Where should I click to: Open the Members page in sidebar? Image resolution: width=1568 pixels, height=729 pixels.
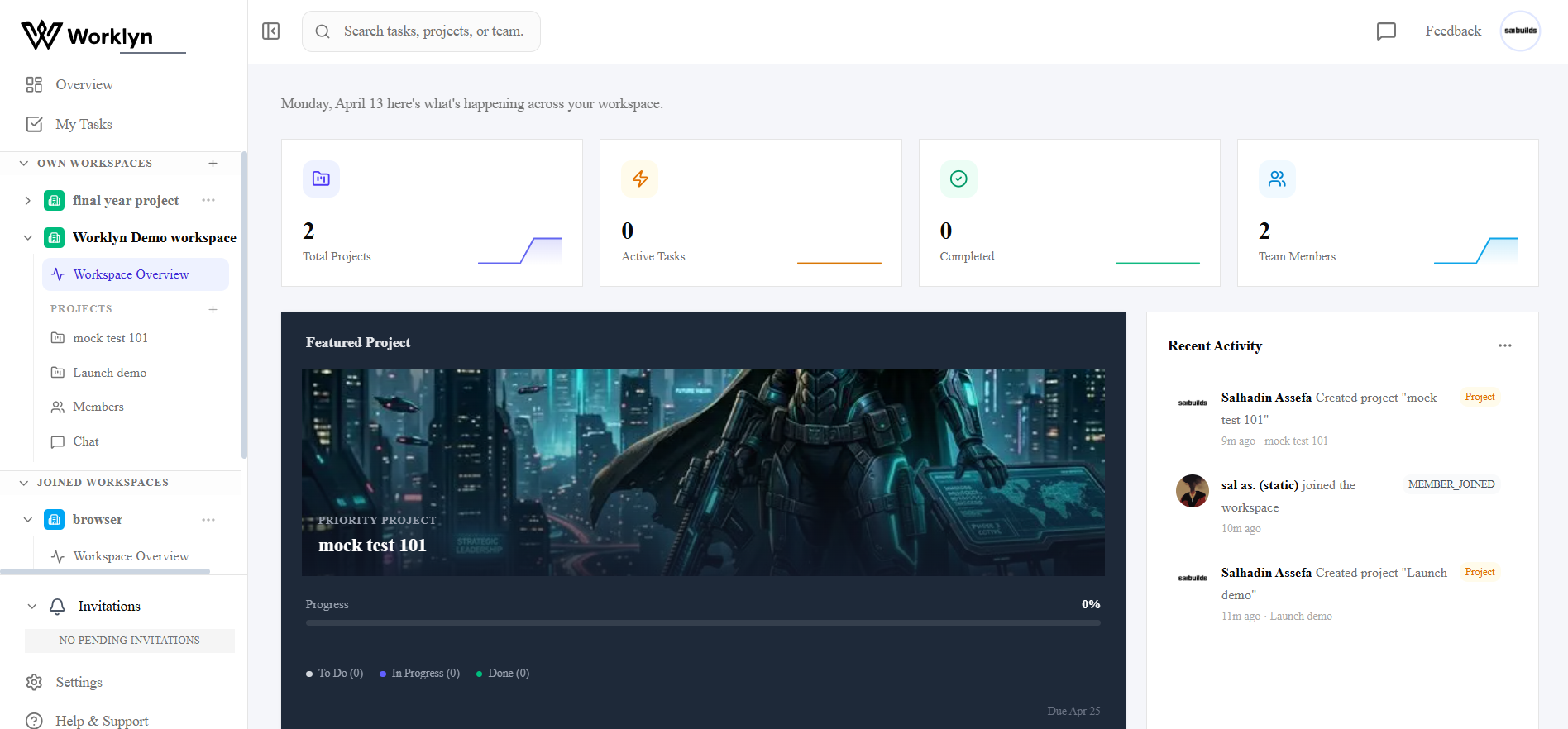click(x=98, y=407)
